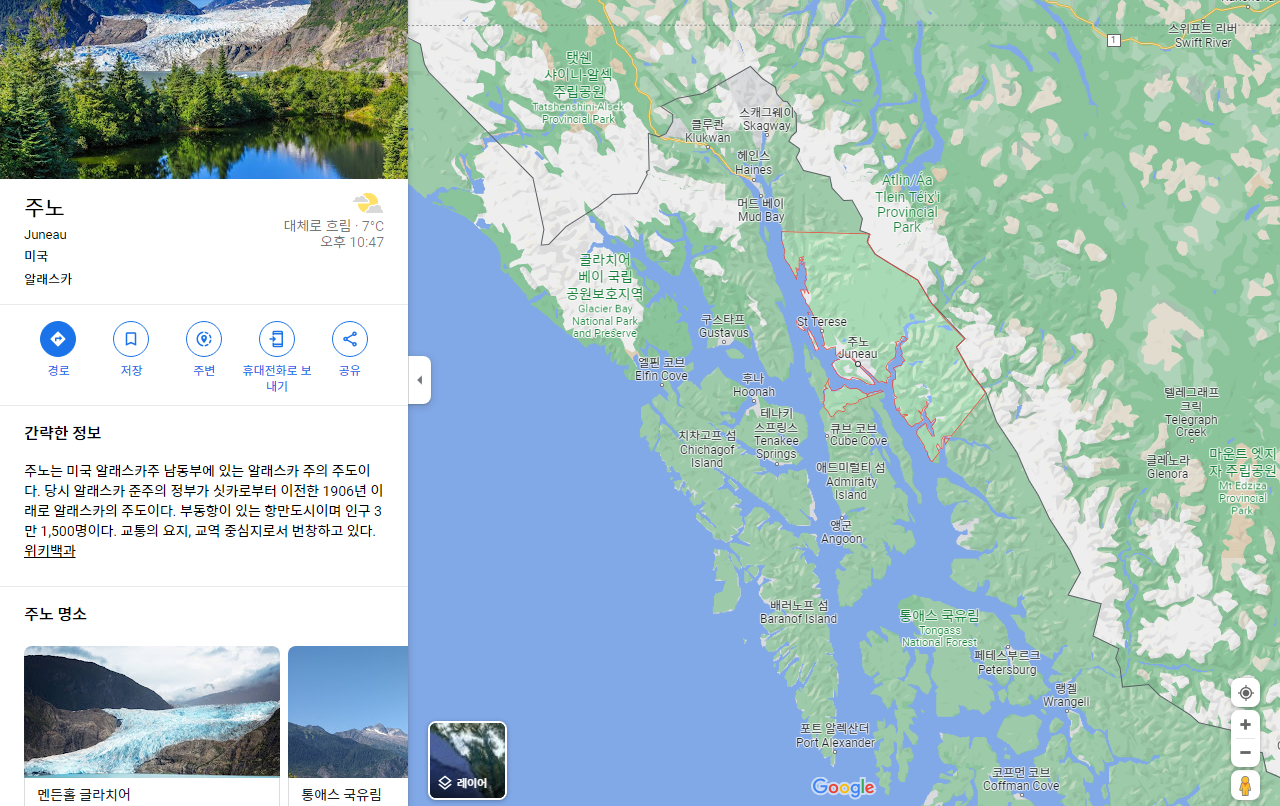The width and height of the screenshot is (1280, 806).
Task: Search nearby using the 주변 icon
Action: (204, 339)
